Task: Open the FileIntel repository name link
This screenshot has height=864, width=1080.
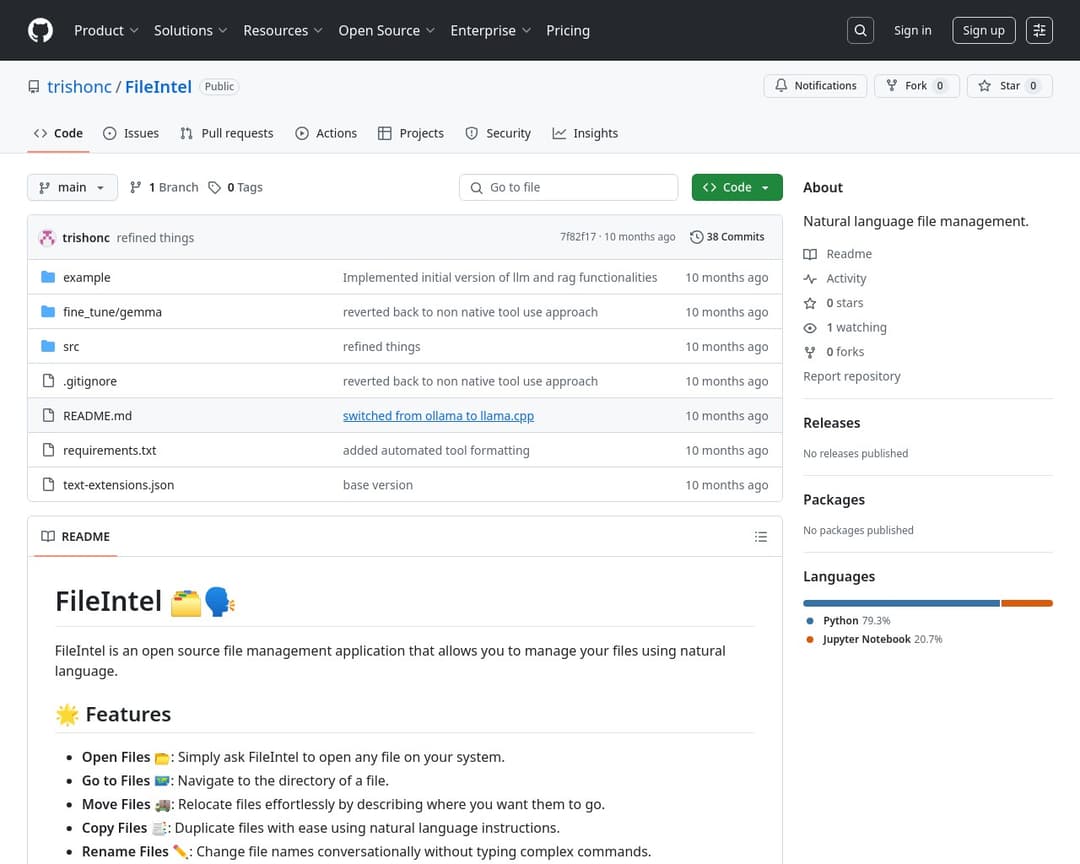Action: tap(158, 87)
